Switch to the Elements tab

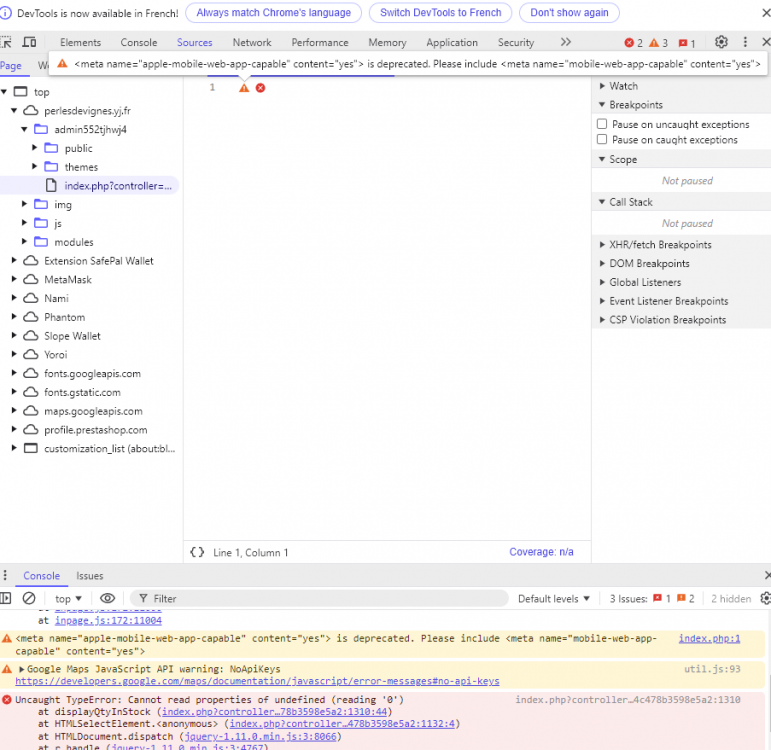(80, 42)
